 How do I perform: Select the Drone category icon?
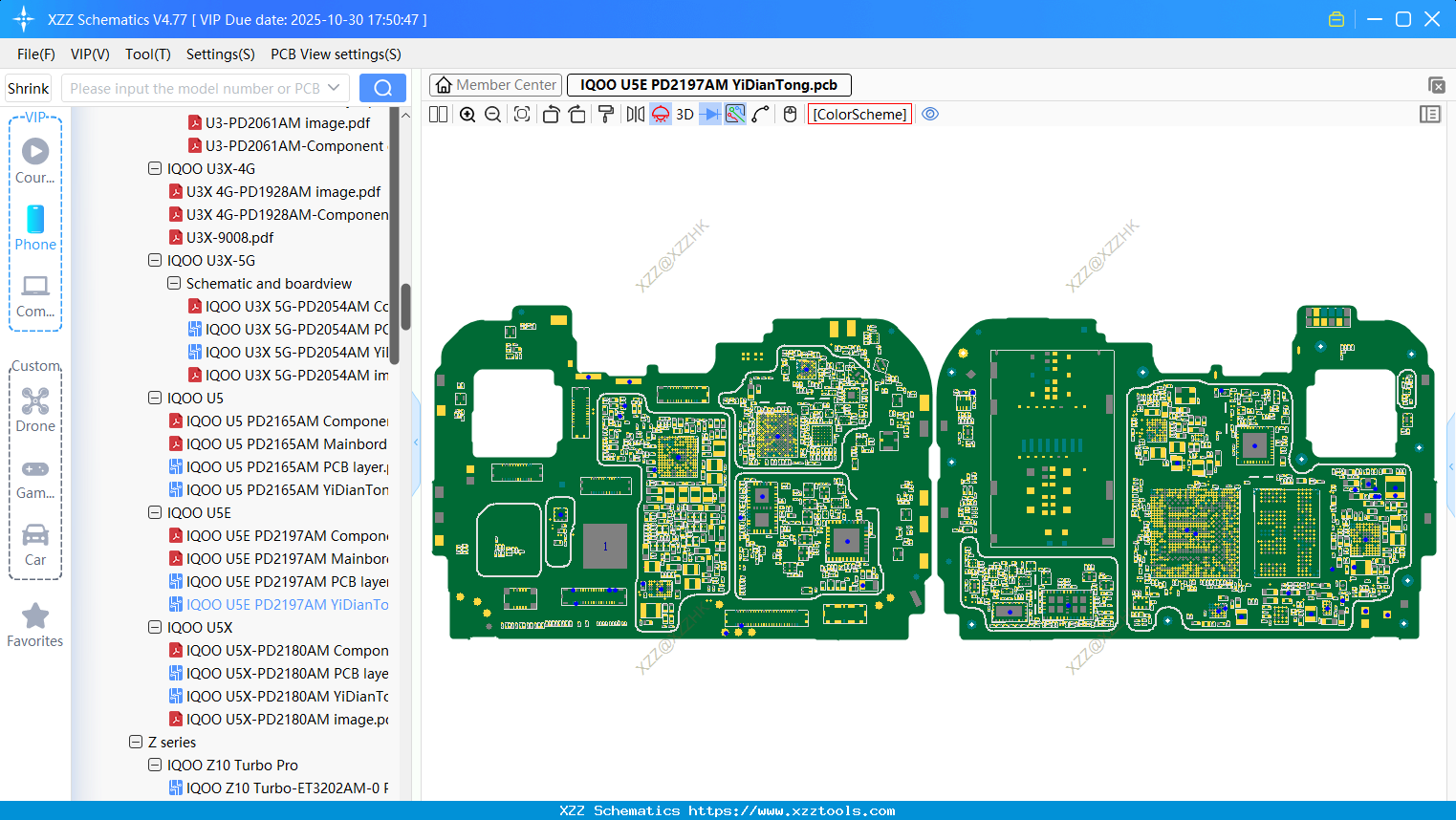[35, 409]
